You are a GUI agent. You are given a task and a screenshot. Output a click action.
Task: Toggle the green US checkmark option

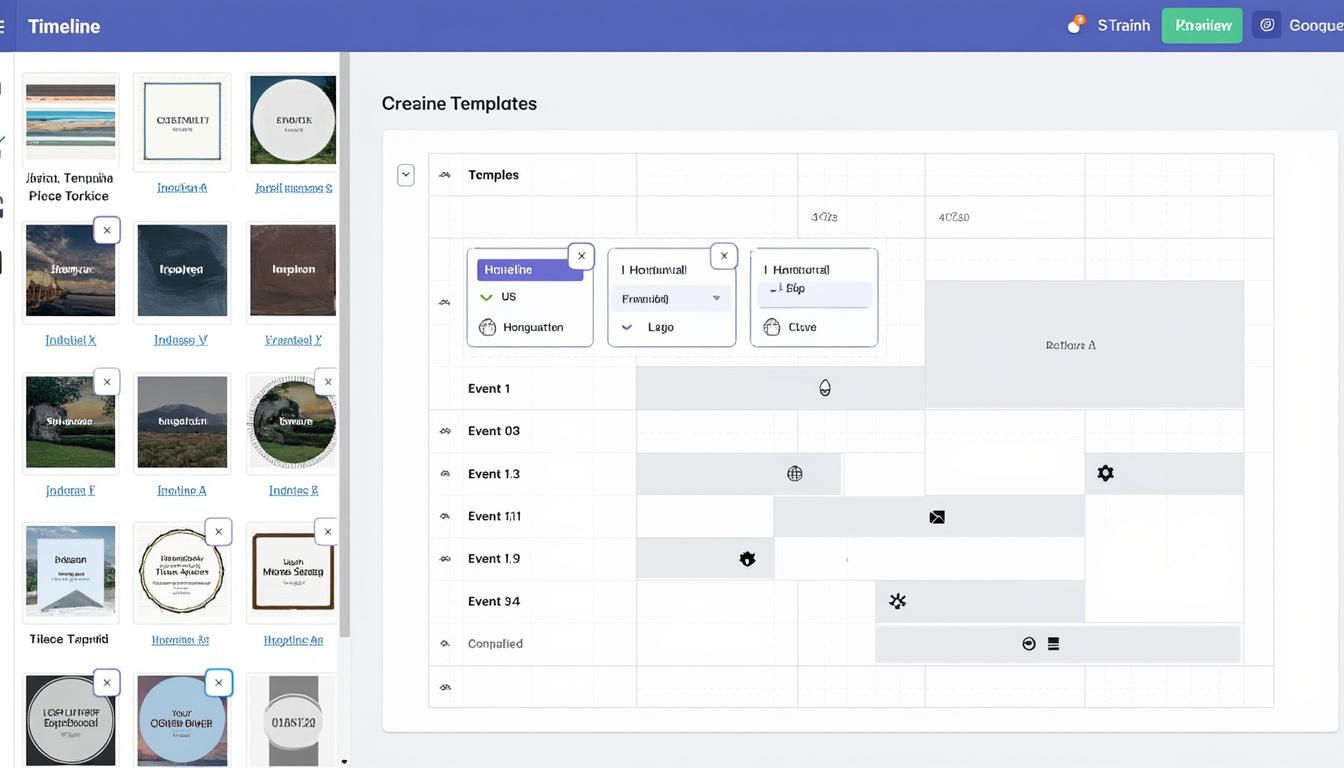tap(487, 297)
